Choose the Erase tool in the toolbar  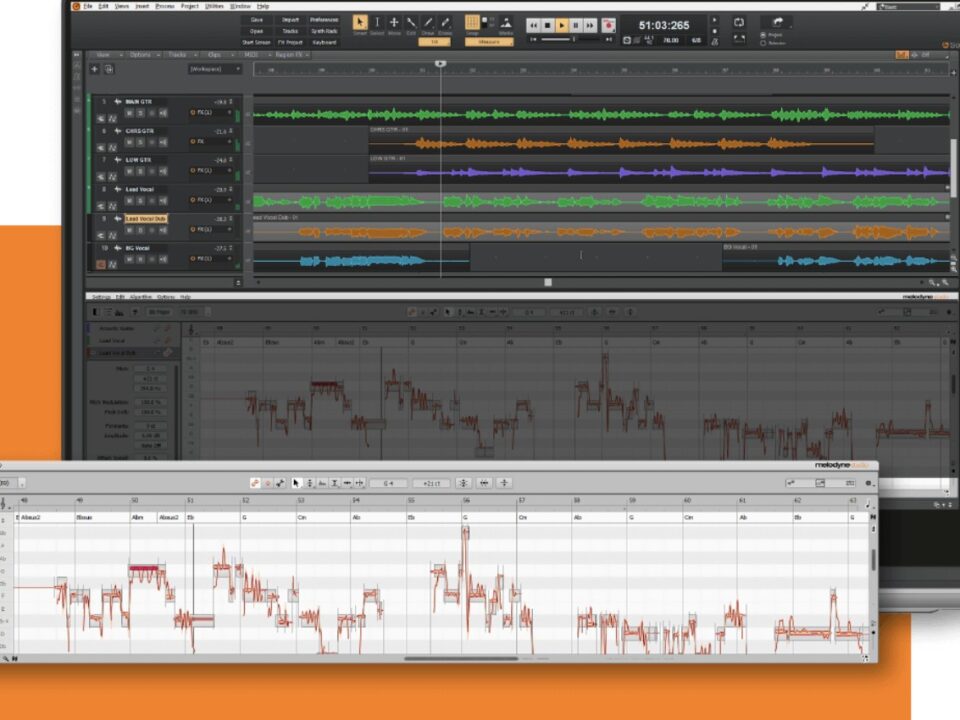(445, 23)
